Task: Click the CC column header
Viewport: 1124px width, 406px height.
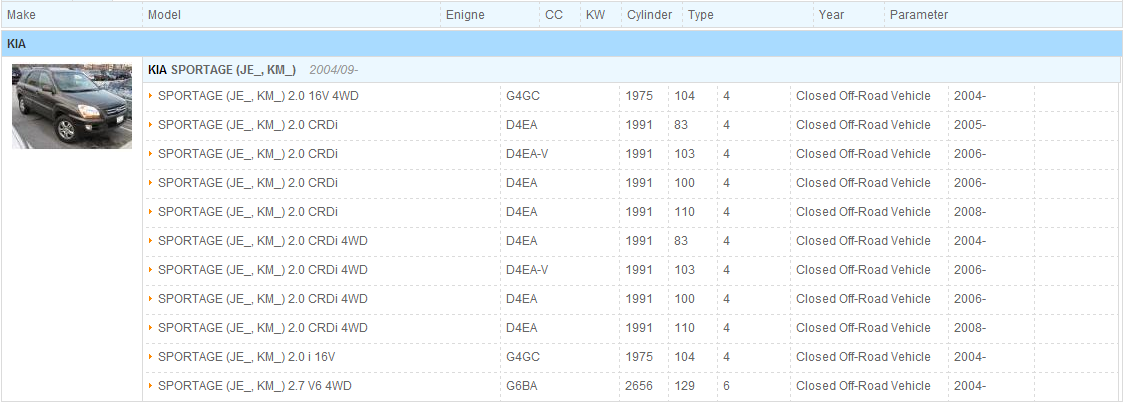Action: pyautogui.click(x=554, y=15)
